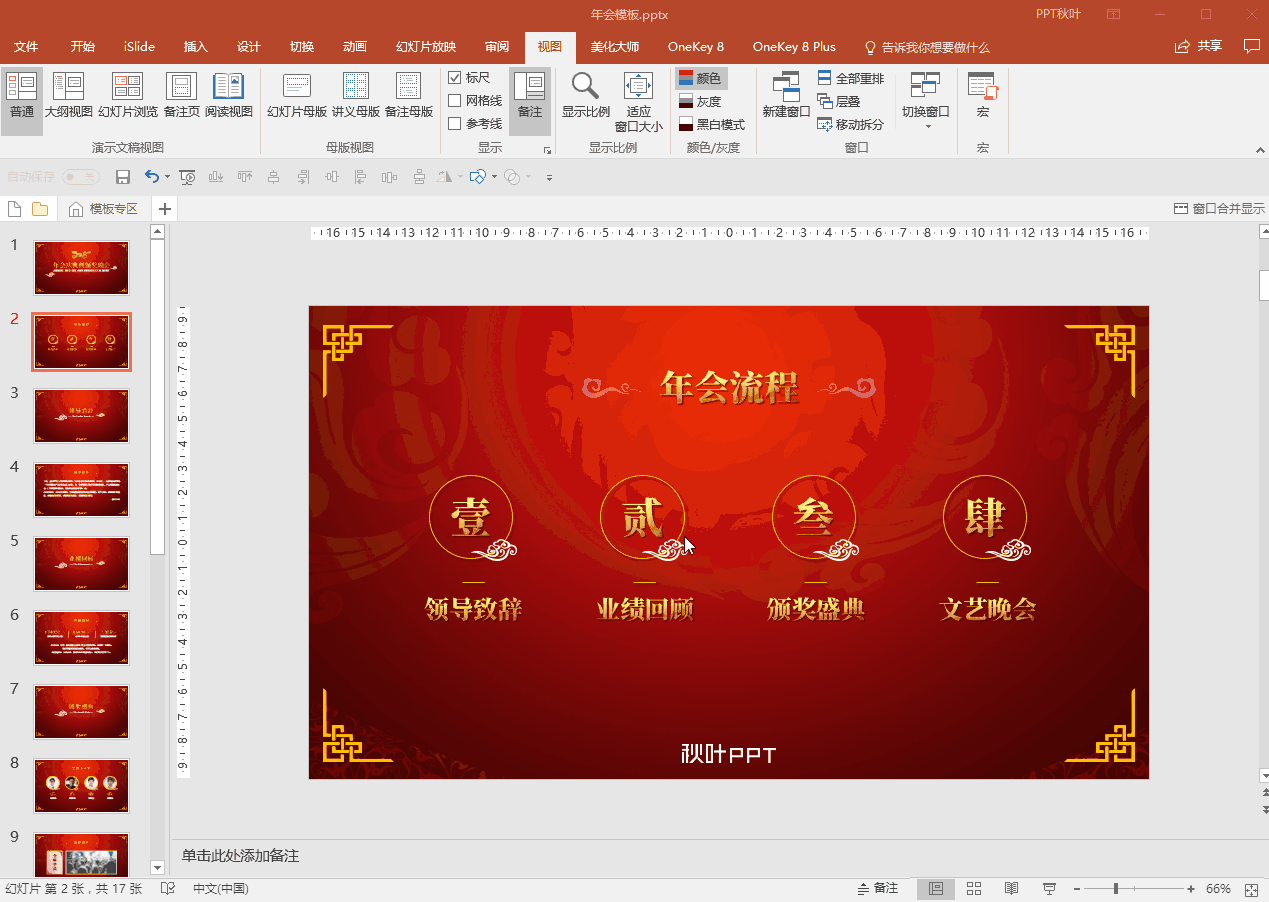This screenshot has width=1269, height=902.
Task: Open the shapes dropdown arrow in quick toolbar
Action: (x=494, y=177)
